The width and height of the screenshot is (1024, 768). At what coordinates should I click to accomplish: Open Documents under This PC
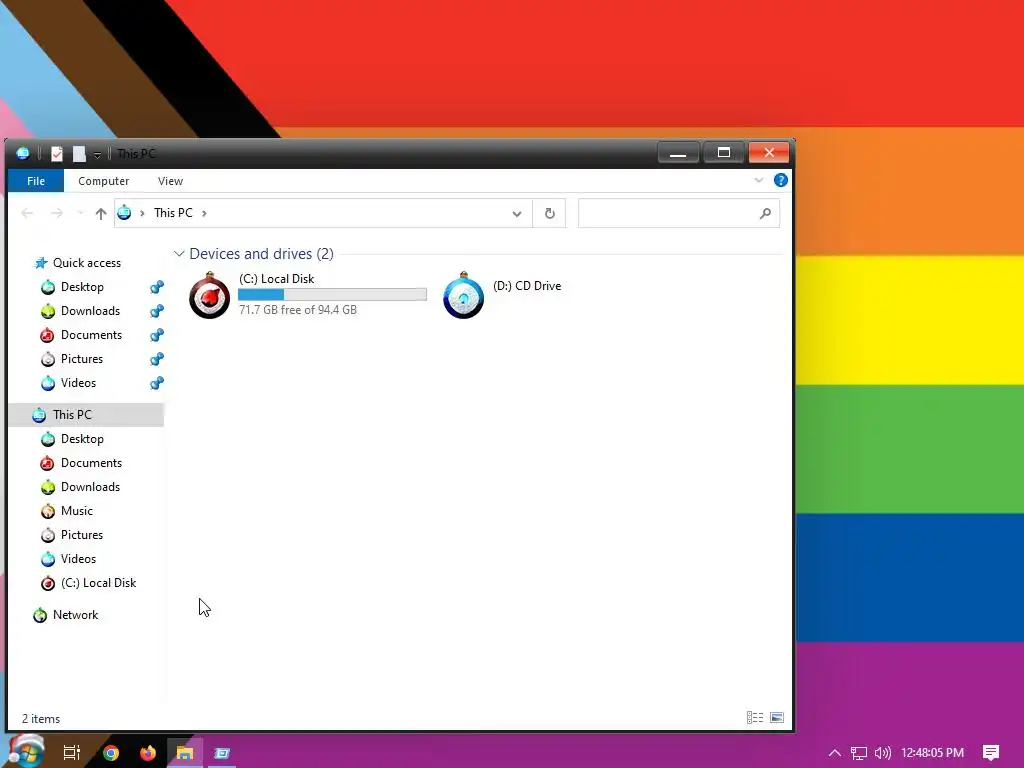click(x=91, y=463)
